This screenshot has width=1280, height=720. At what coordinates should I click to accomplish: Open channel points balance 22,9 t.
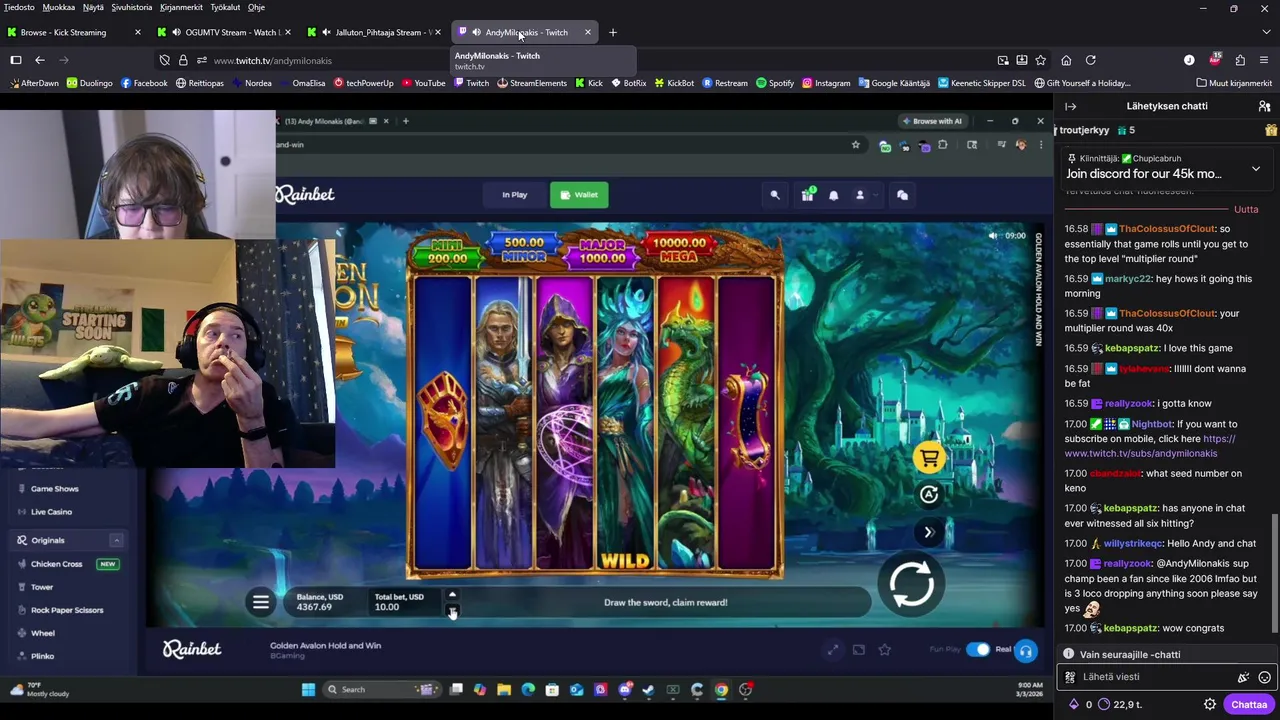(x=1121, y=704)
